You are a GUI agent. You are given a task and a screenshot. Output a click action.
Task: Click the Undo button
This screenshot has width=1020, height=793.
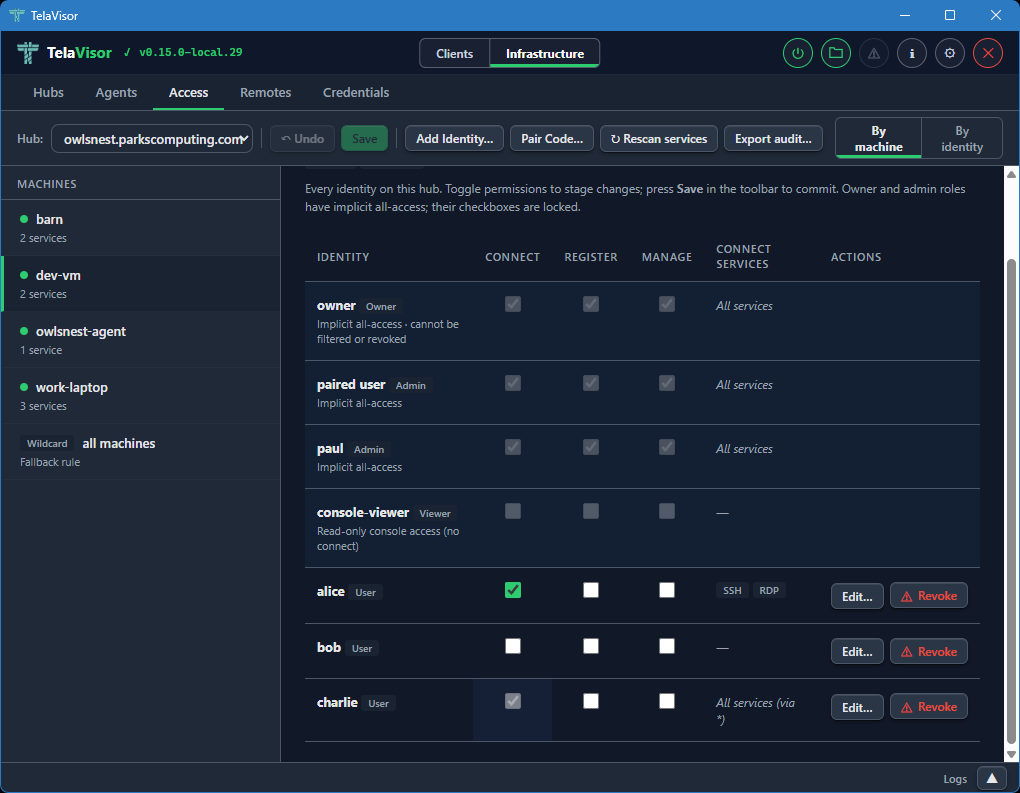coord(302,139)
